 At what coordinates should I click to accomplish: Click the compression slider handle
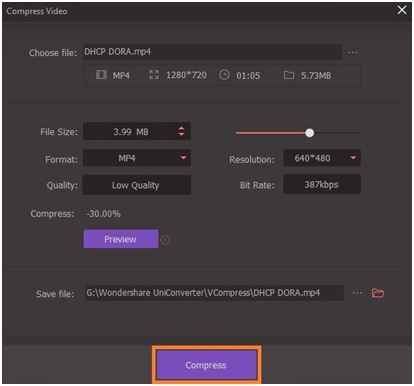click(310, 133)
